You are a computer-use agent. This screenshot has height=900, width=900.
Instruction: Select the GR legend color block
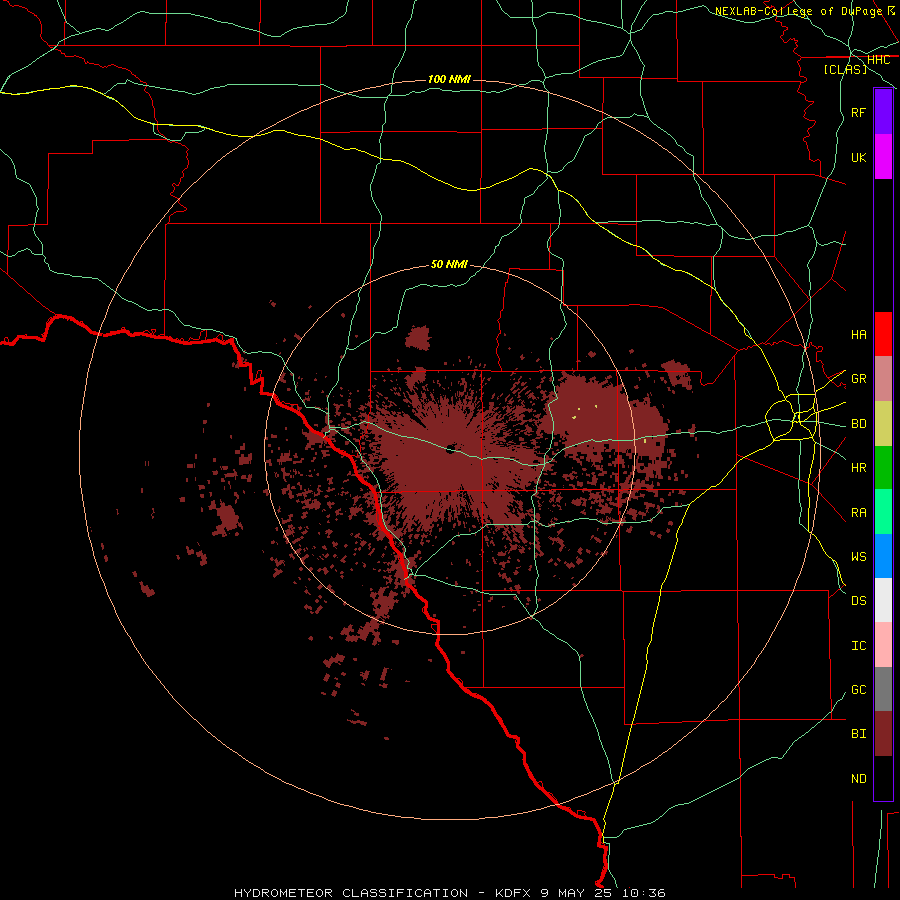click(x=883, y=379)
